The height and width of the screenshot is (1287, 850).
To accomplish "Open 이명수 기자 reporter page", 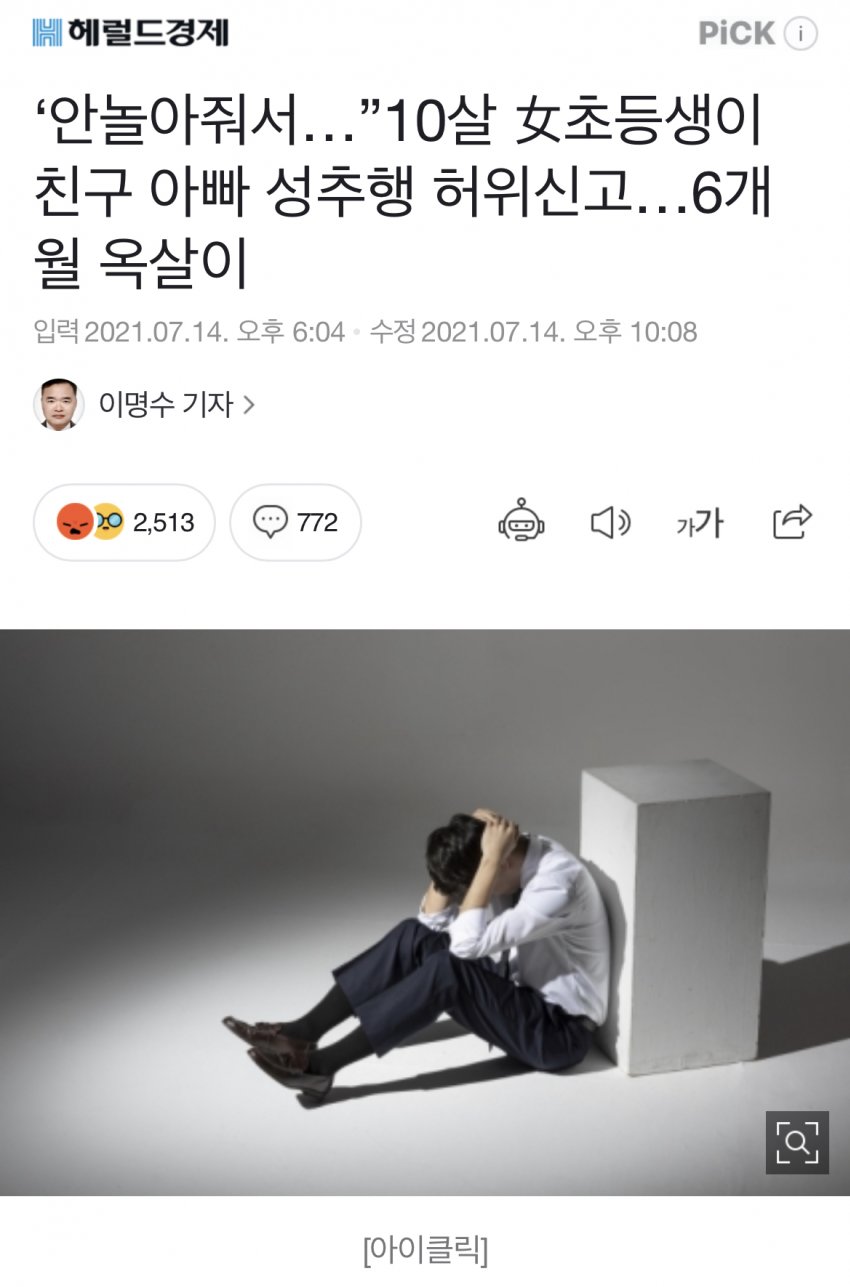I will [165, 405].
